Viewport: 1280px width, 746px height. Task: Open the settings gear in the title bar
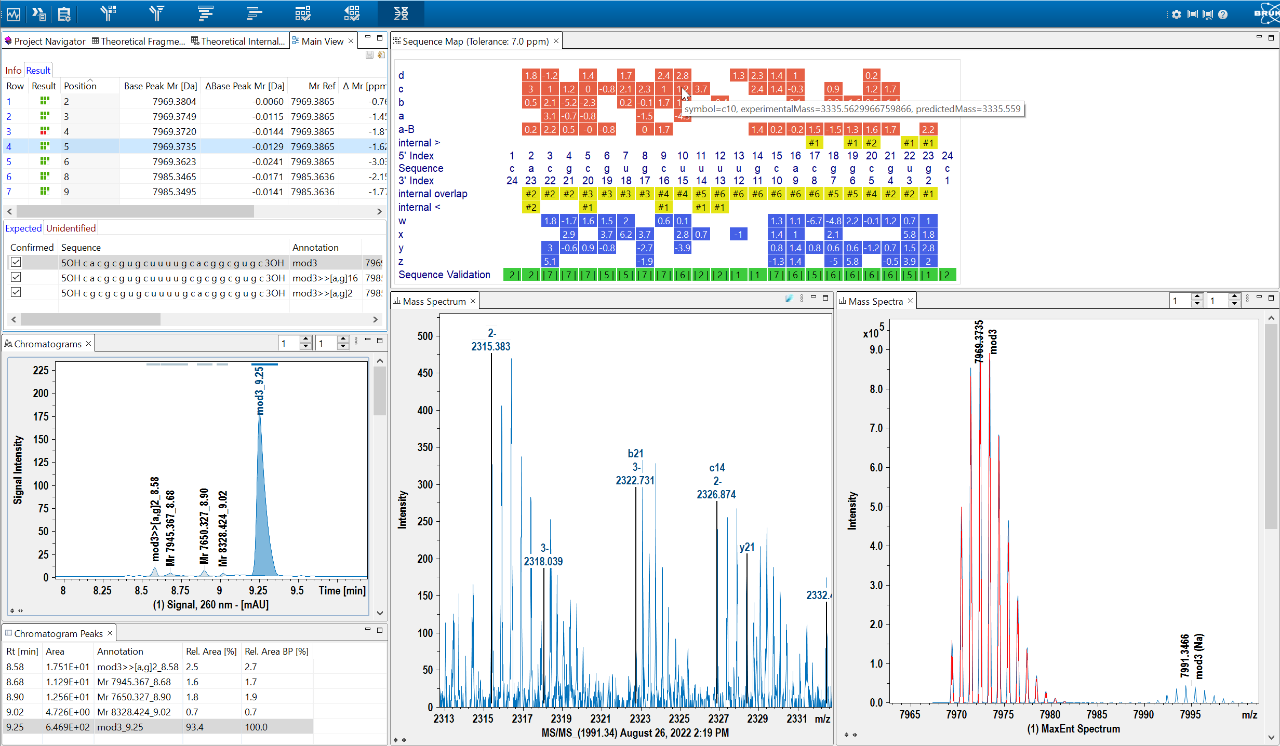click(1177, 14)
